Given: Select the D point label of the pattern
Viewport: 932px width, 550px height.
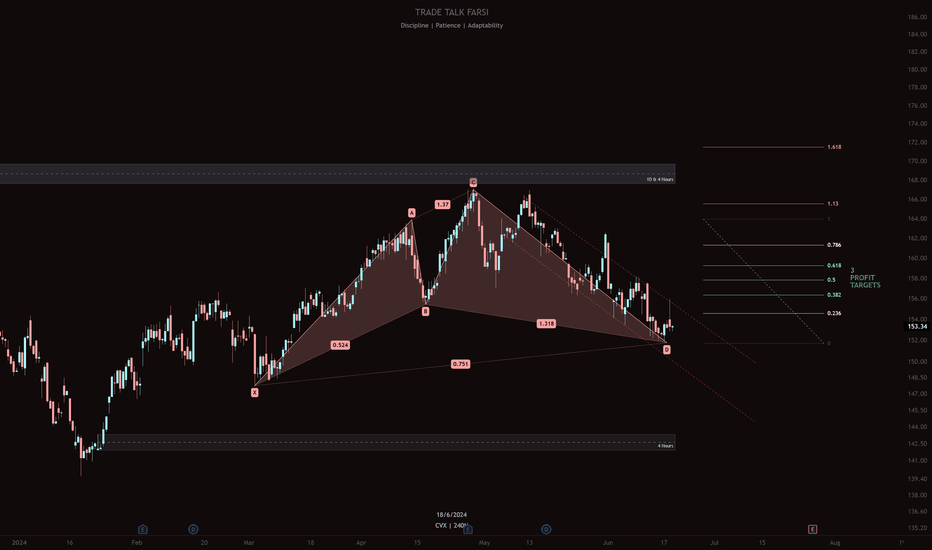Looking at the screenshot, I should [x=666, y=350].
